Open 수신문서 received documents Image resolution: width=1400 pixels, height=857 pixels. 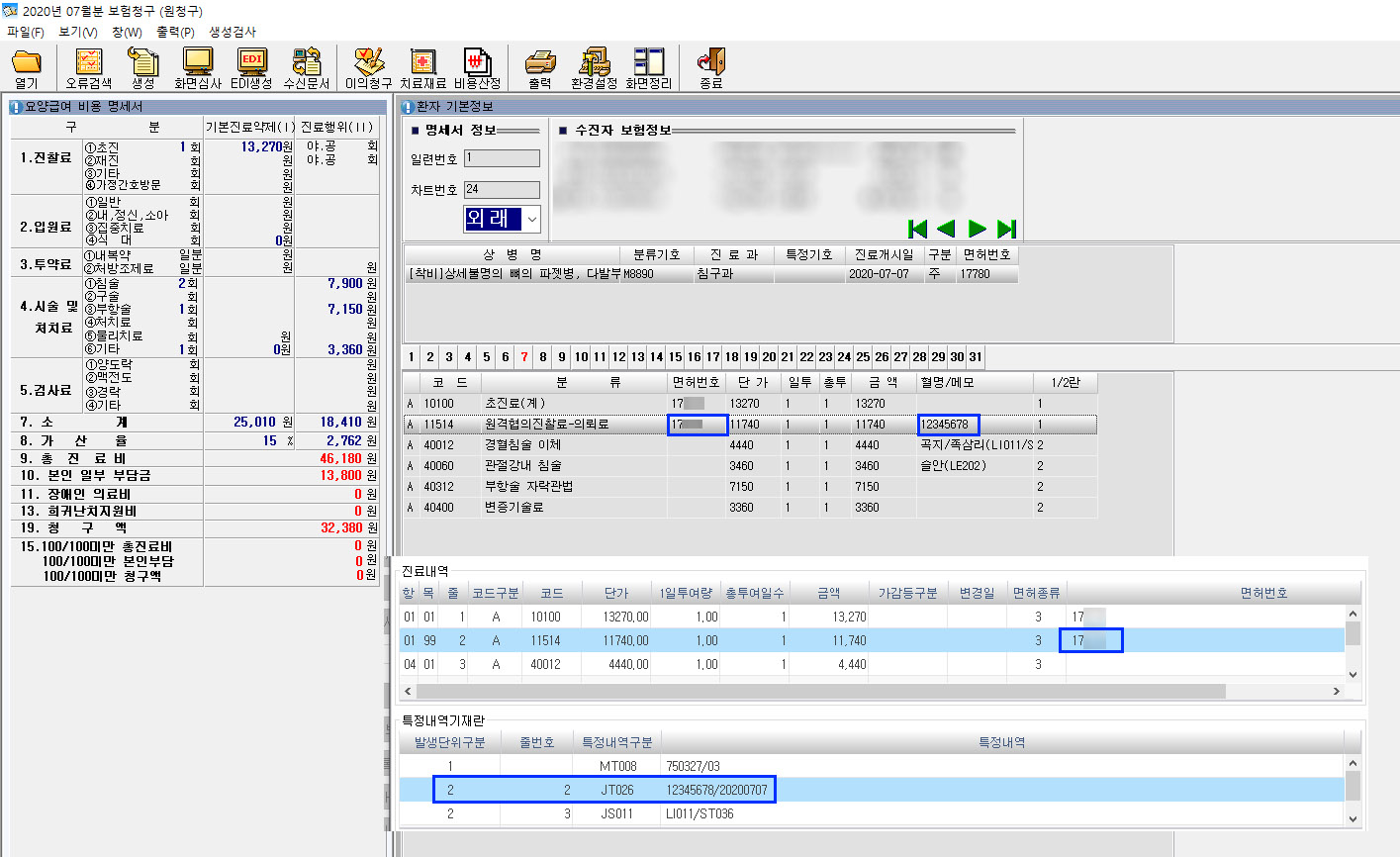click(306, 64)
